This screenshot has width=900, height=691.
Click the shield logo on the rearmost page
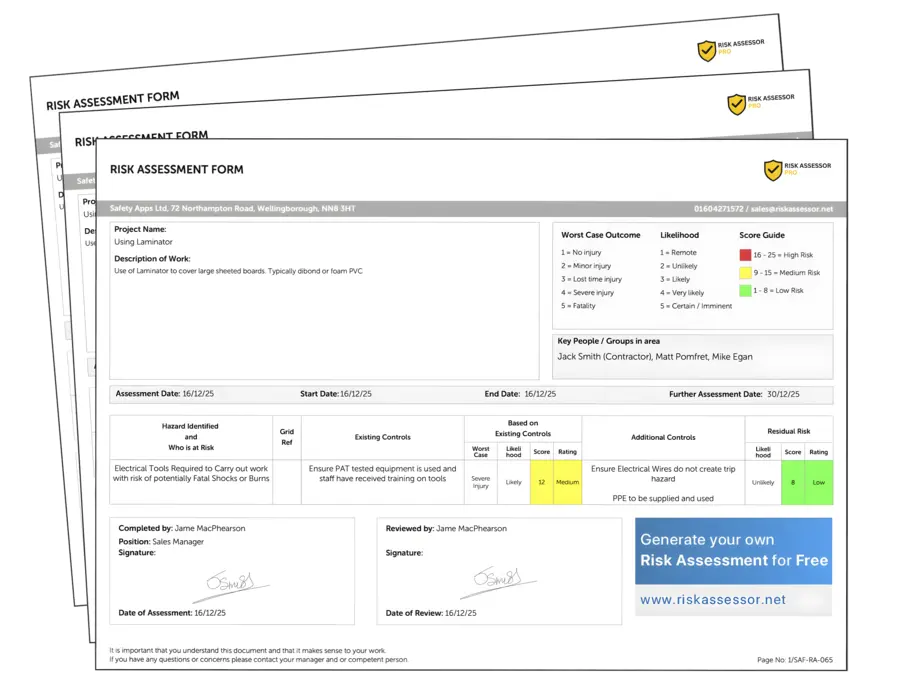click(x=706, y=51)
